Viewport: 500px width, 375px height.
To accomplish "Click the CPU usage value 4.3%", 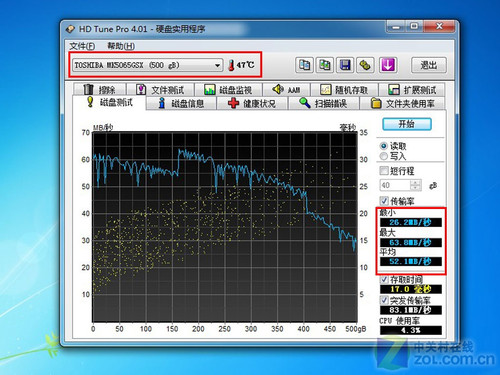I will 411,330.
